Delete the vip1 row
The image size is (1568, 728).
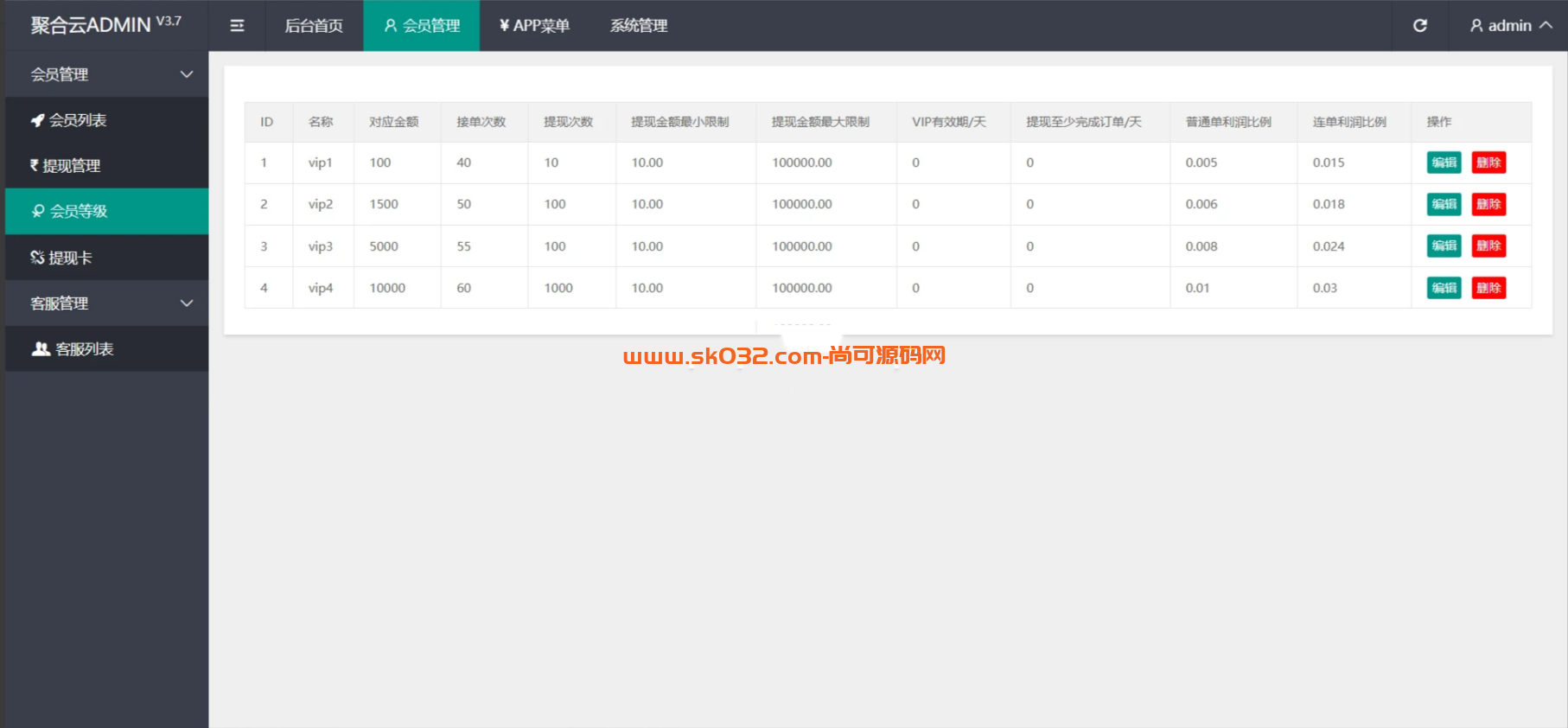tap(1488, 163)
